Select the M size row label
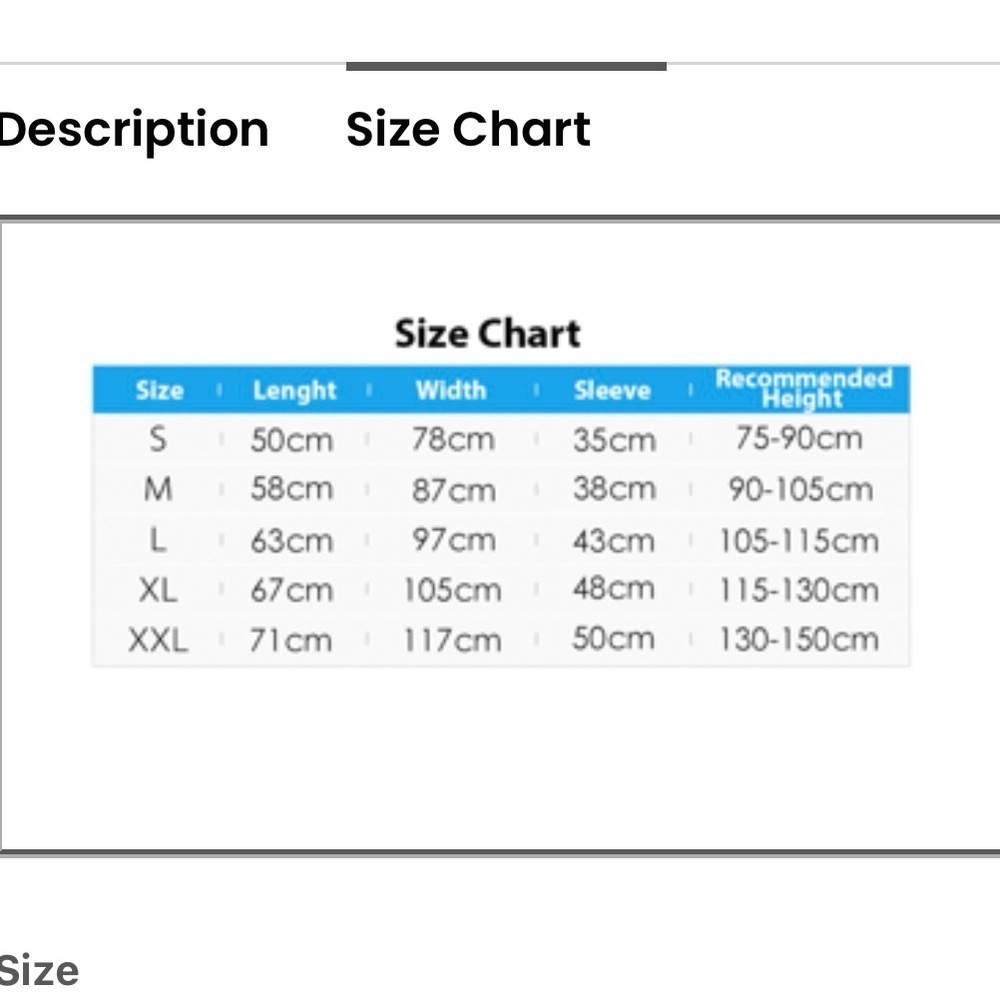1000x1000 pixels. pos(158,489)
